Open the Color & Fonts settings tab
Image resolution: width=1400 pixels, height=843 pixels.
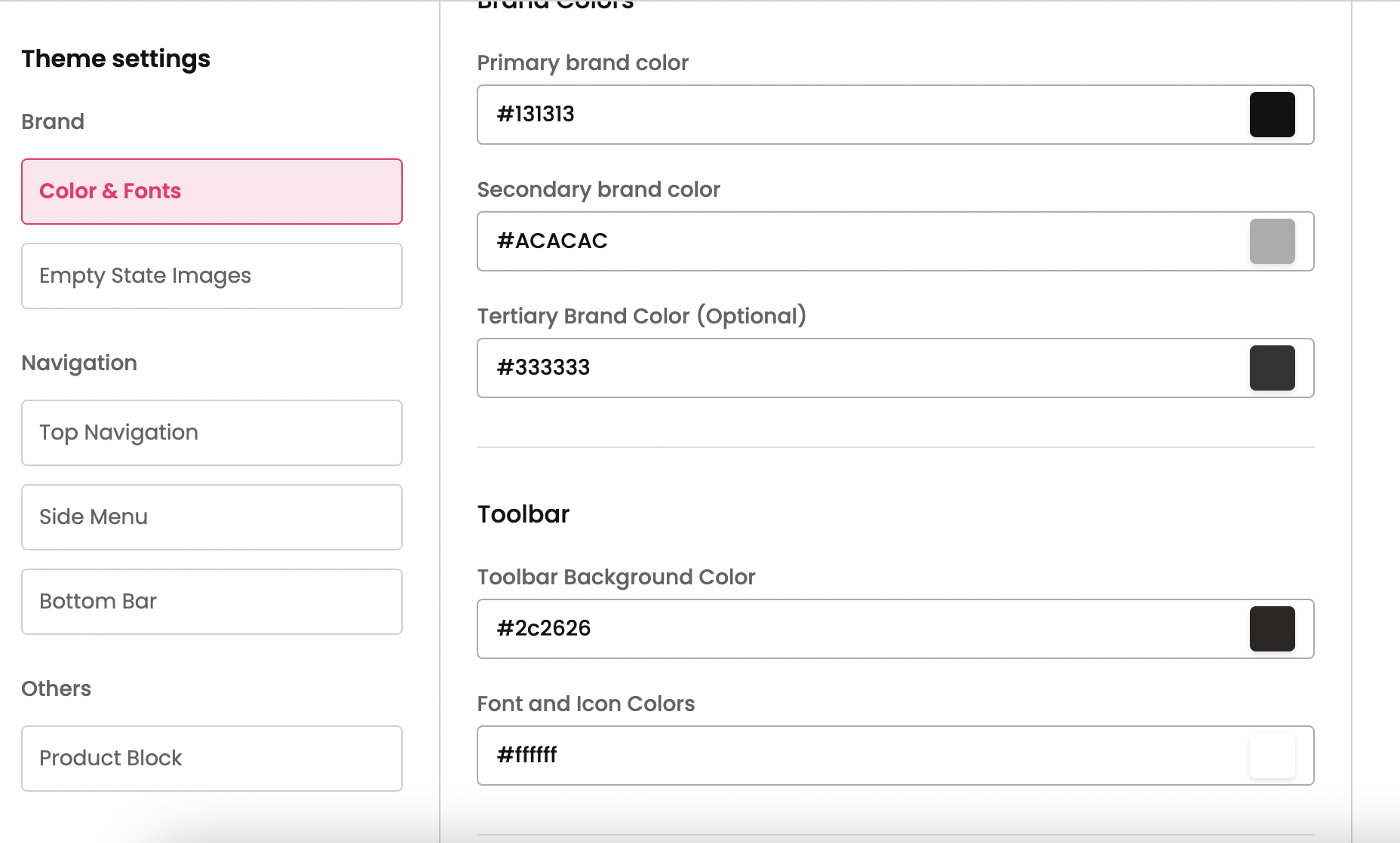point(211,192)
